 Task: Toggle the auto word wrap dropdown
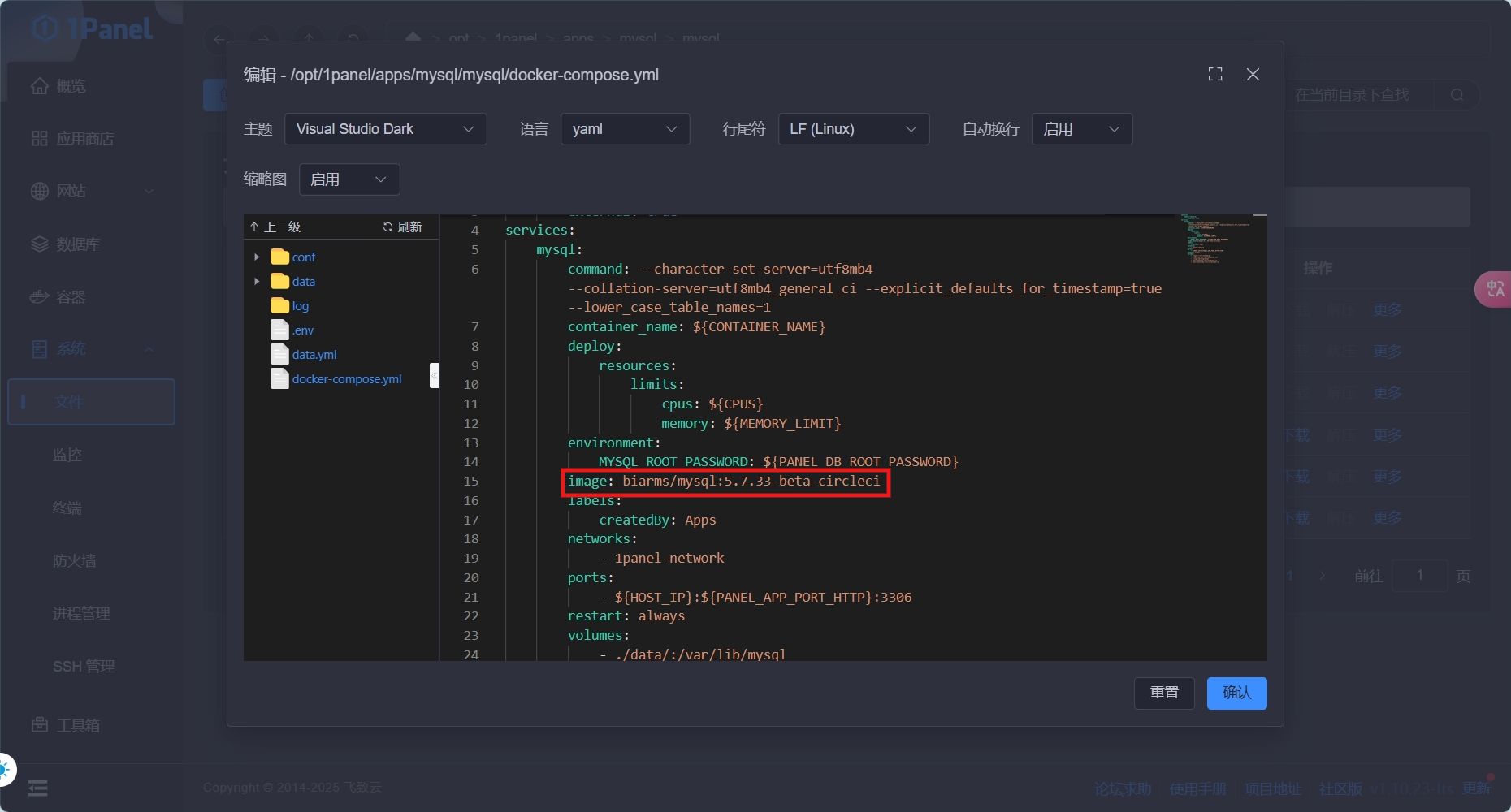pyautogui.click(x=1081, y=129)
